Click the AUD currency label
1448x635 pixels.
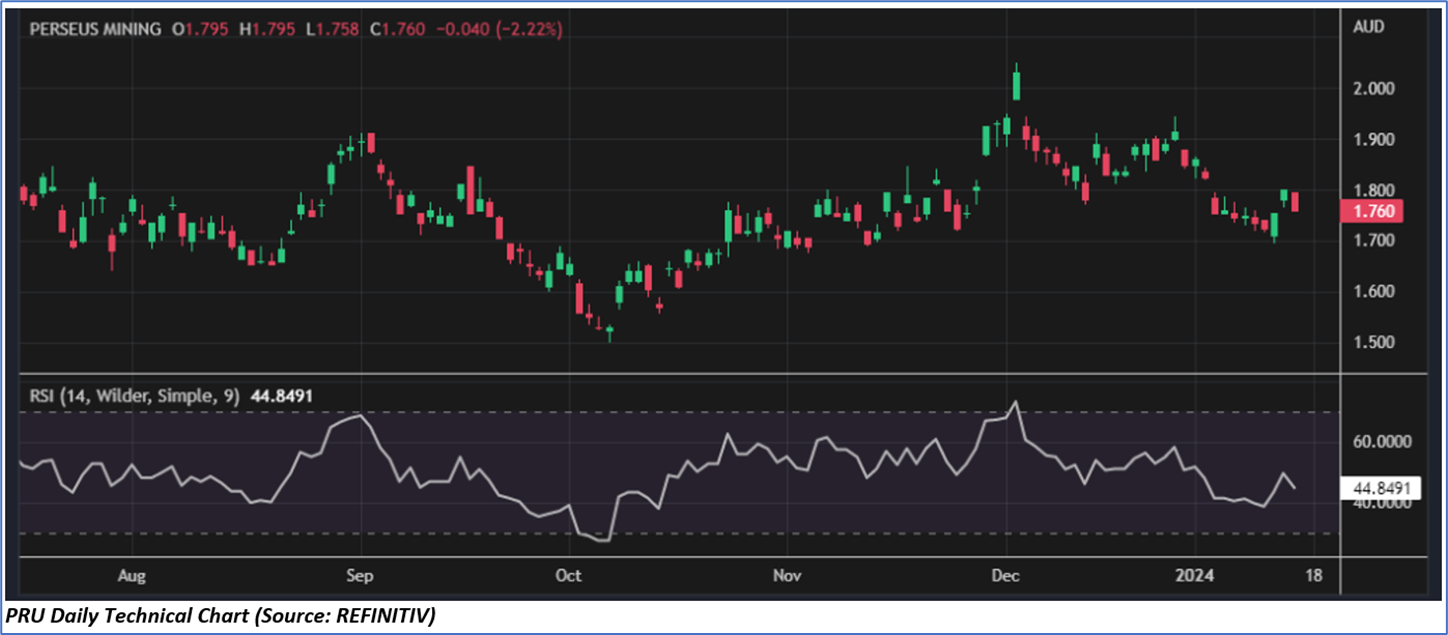pyautogui.click(x=1368, y=27)
